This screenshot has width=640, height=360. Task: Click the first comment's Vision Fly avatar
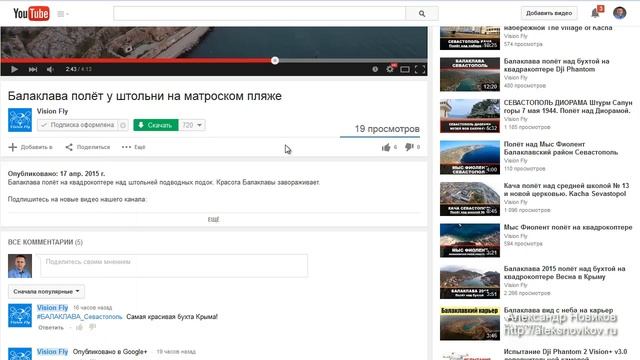coord(20,315)
